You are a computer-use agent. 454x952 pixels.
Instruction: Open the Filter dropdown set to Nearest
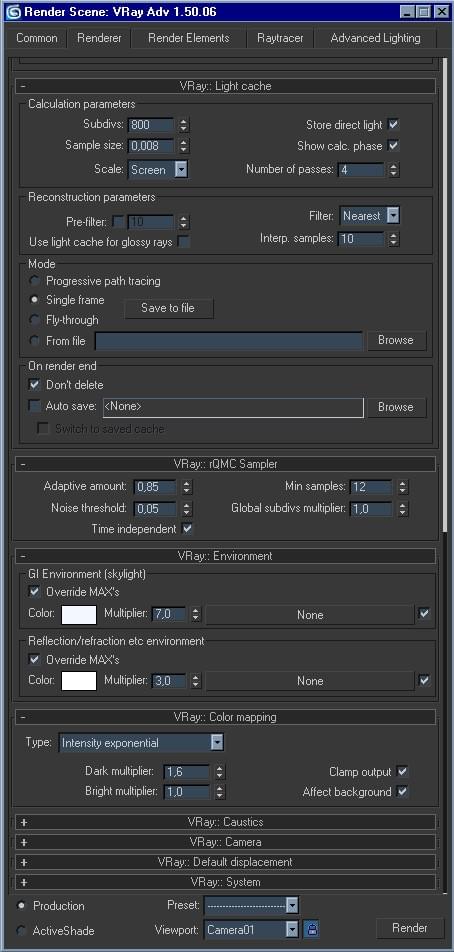(x=370, y=216)
